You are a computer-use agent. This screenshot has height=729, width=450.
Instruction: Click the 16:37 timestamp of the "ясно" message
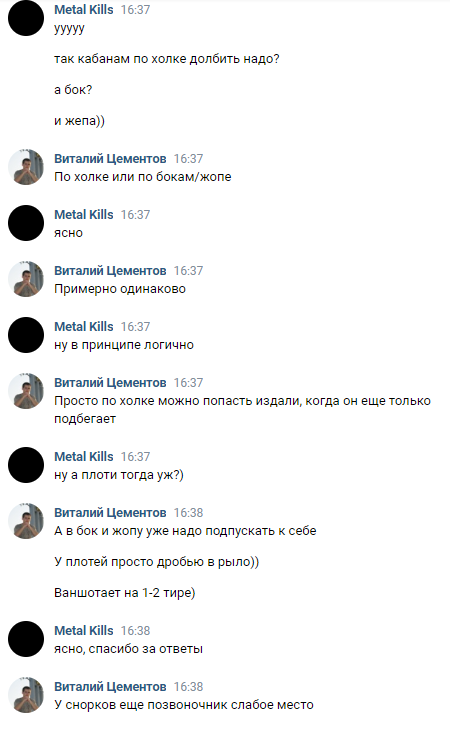point(135,215)
